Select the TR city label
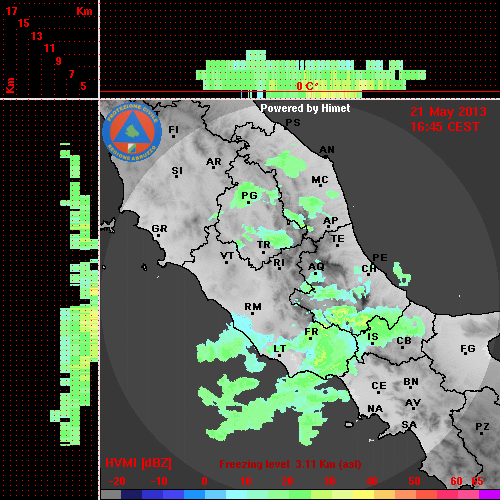Image resolution: width=500 pixels, height=500 pixels. (264, 245)
